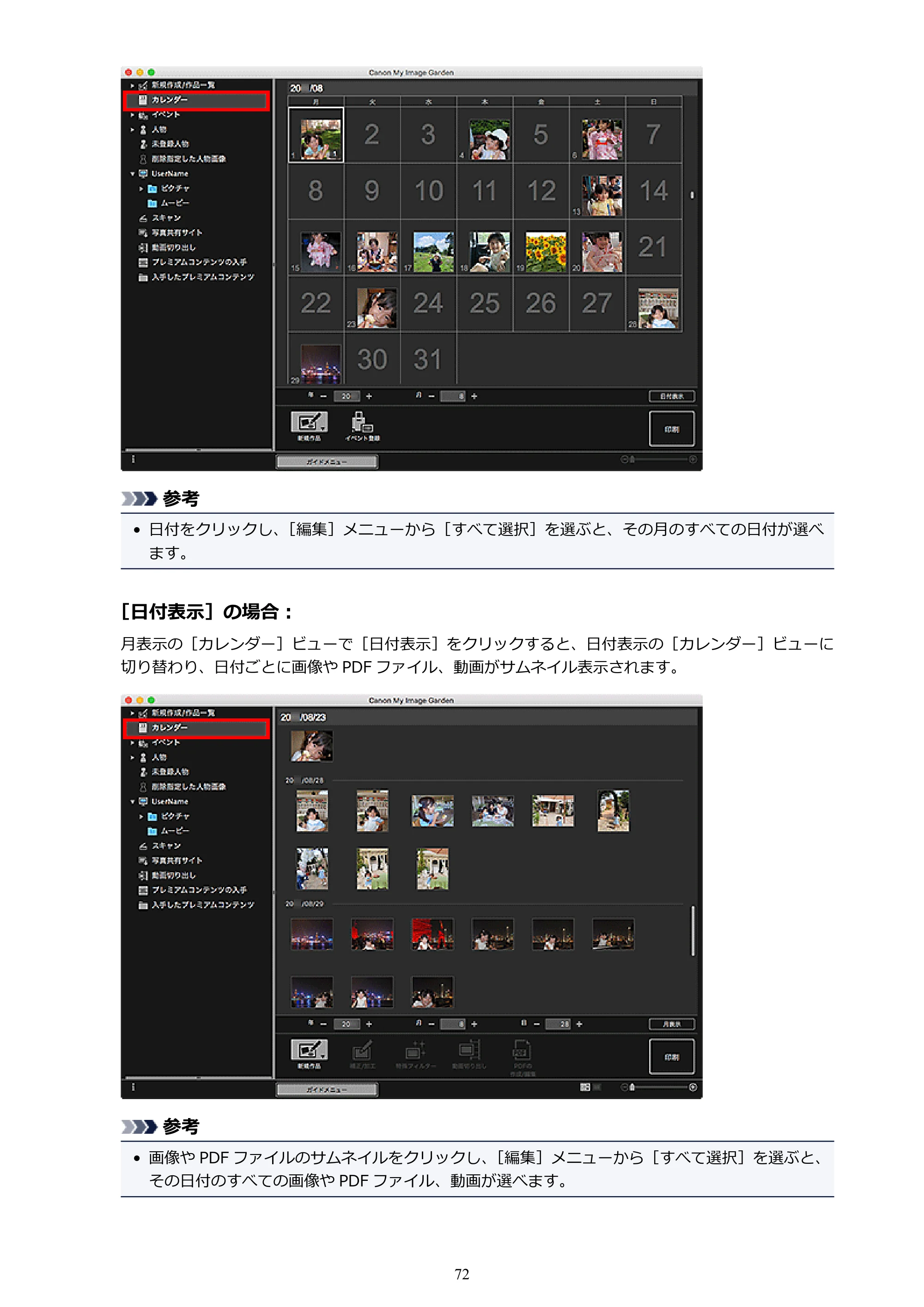
Task: Click the zoom-in plus icon in the day view status bar
Action: (693, 1087)
